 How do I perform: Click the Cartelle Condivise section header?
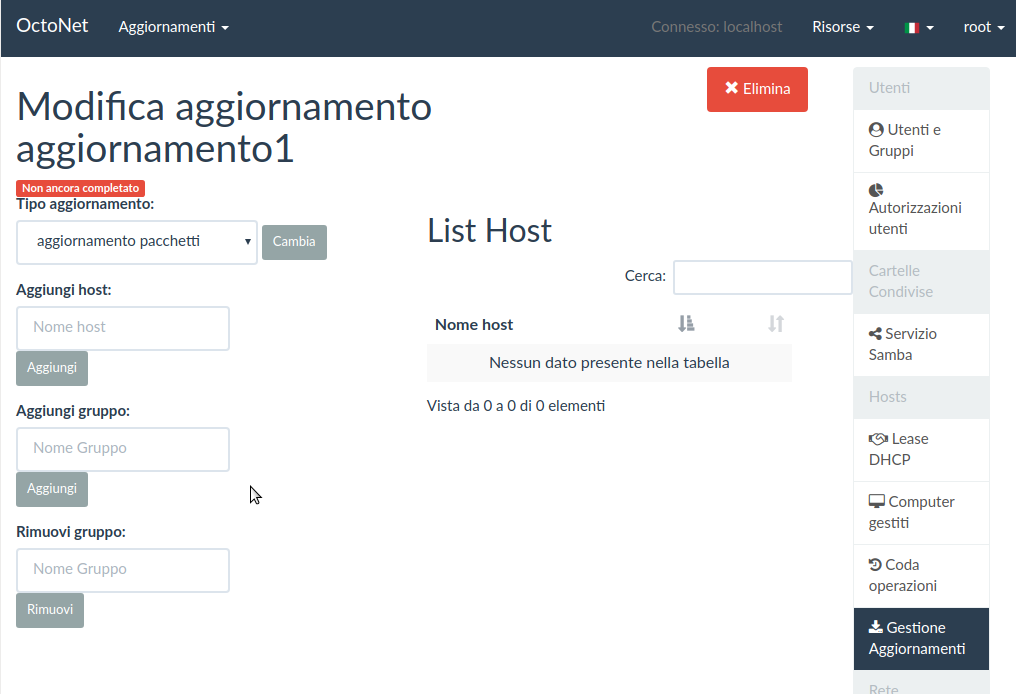point(921,282)
